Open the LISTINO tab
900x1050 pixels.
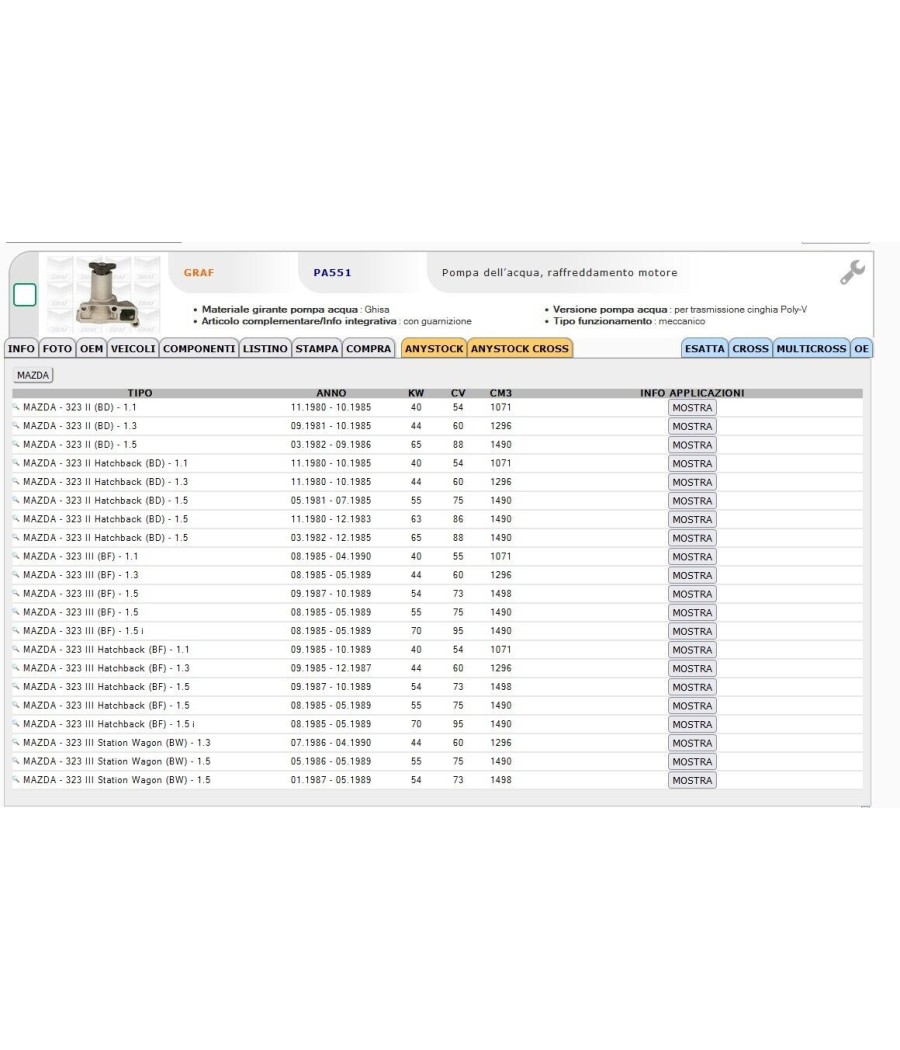point(265,348)
